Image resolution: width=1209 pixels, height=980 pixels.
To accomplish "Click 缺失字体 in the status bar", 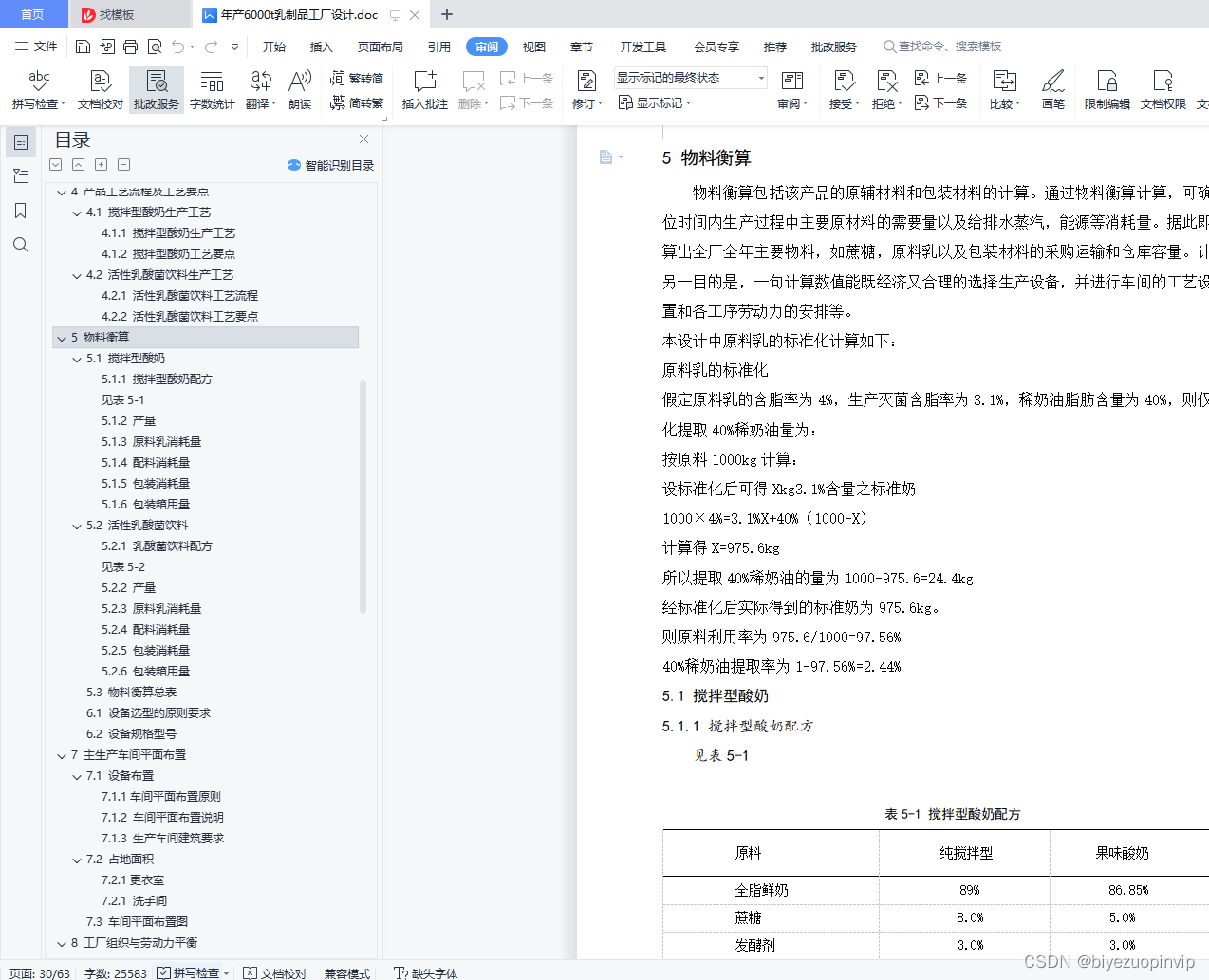I will [426, 972].
